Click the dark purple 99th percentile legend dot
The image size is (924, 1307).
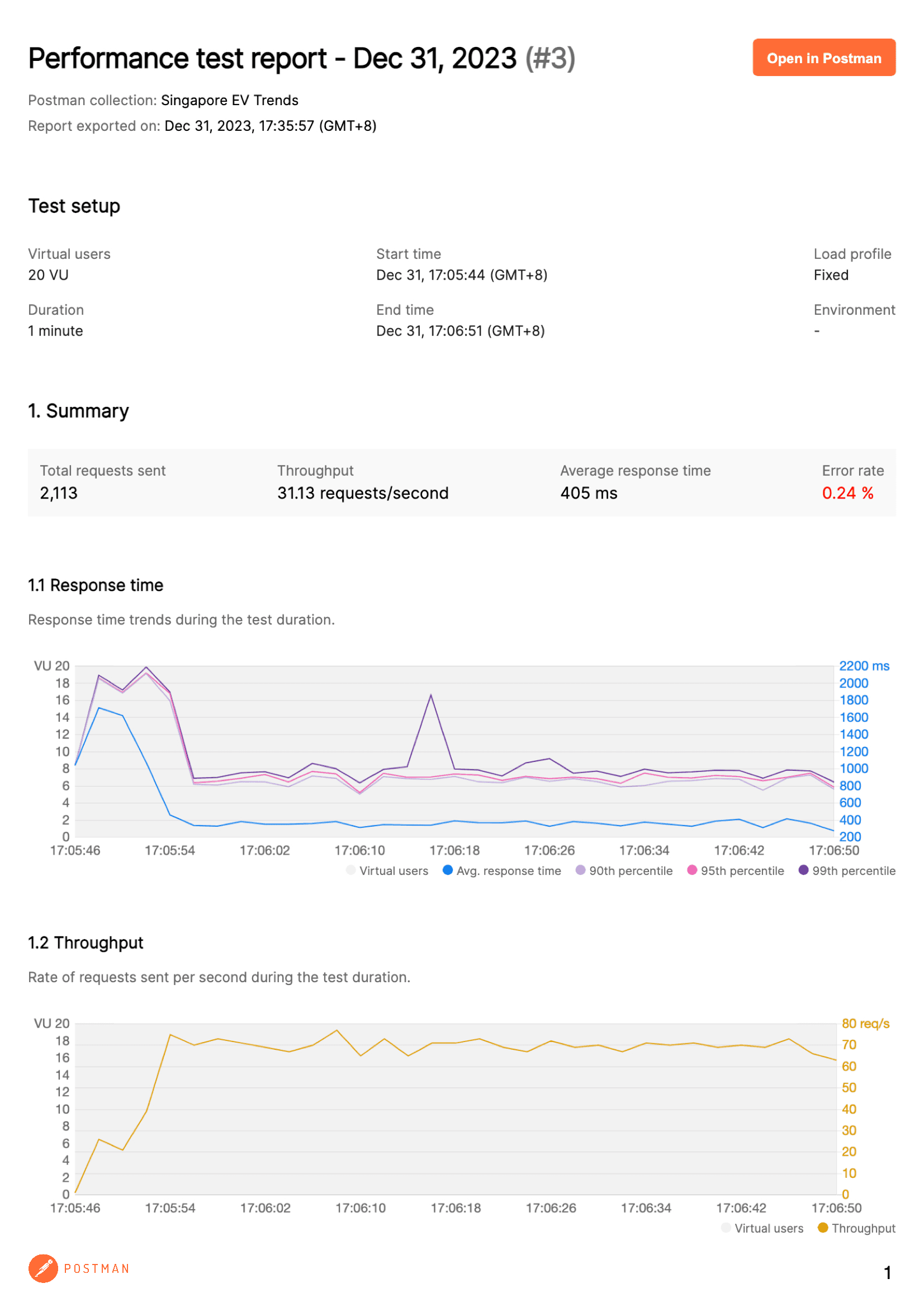(803, 870)
